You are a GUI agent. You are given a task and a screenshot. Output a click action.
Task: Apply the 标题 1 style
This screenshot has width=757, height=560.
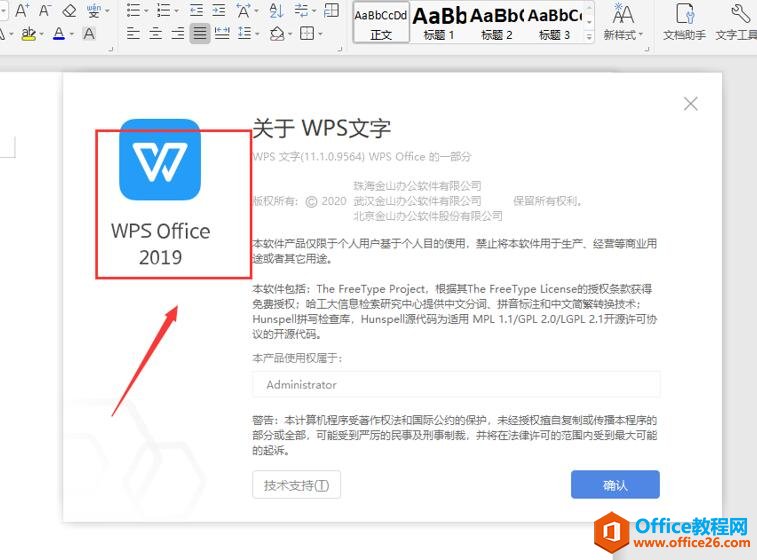point(438,22)
